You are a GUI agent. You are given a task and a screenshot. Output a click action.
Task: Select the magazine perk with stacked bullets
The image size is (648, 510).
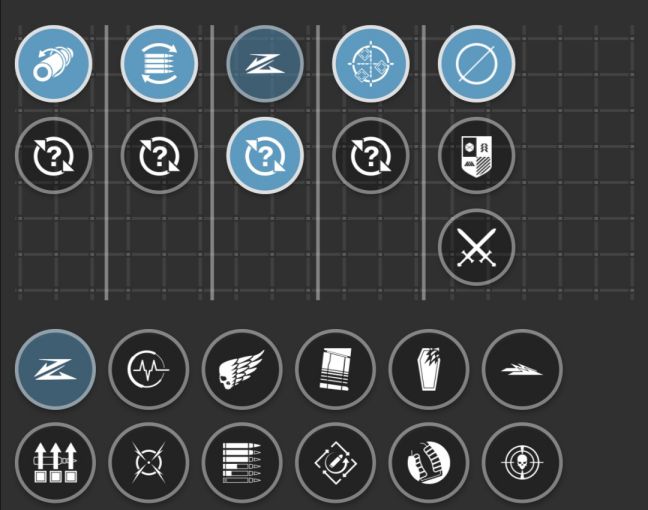coord(160,64)
